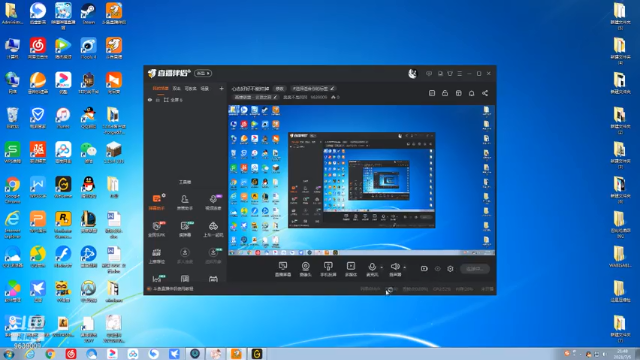The width and height of the screenshot is (640, 360).
Task: Open the speaker dropdown arrow
Action: pos(404,268)
